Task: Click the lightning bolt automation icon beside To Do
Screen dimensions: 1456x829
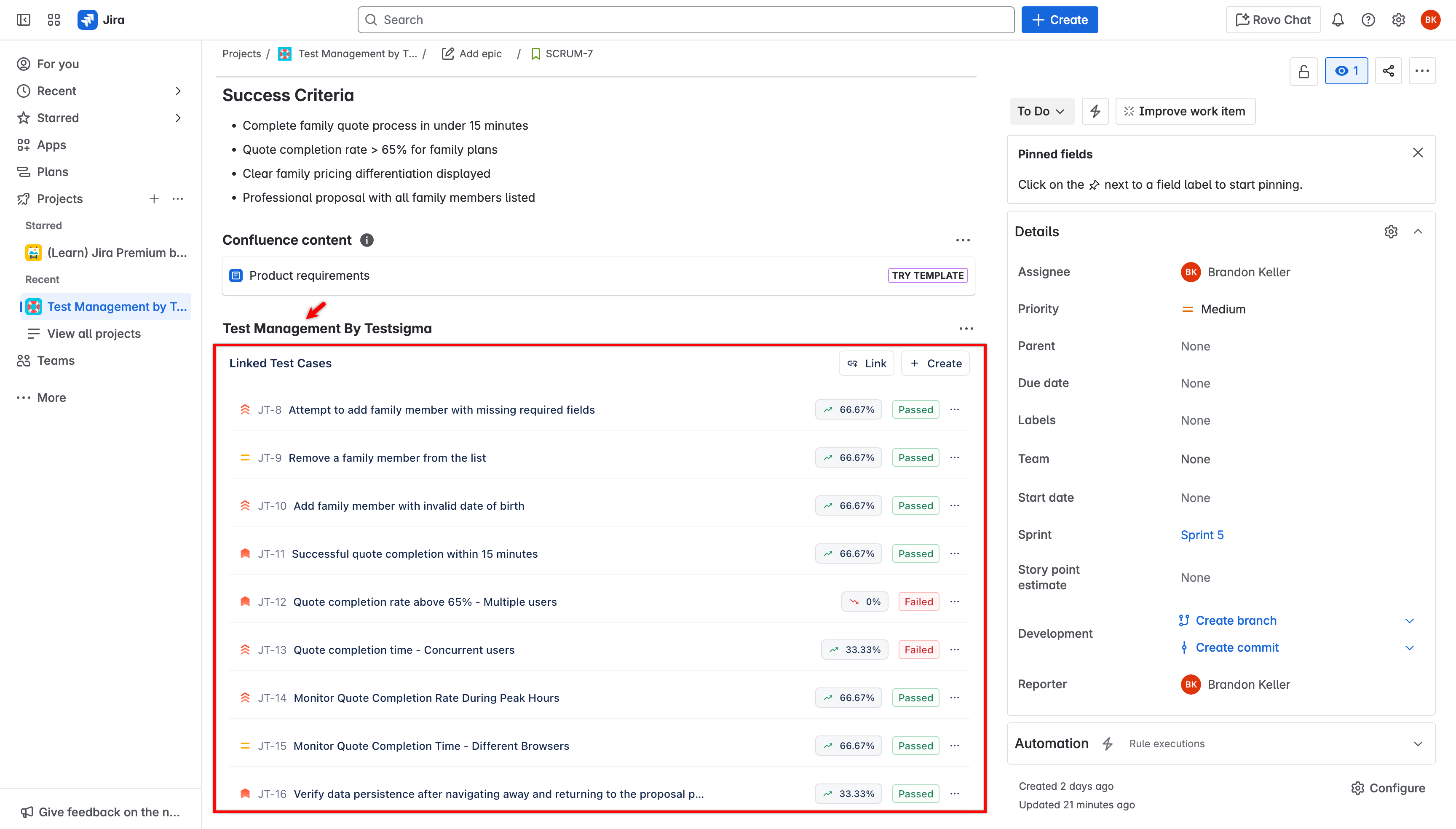Action: click(x=1095, y=111)
